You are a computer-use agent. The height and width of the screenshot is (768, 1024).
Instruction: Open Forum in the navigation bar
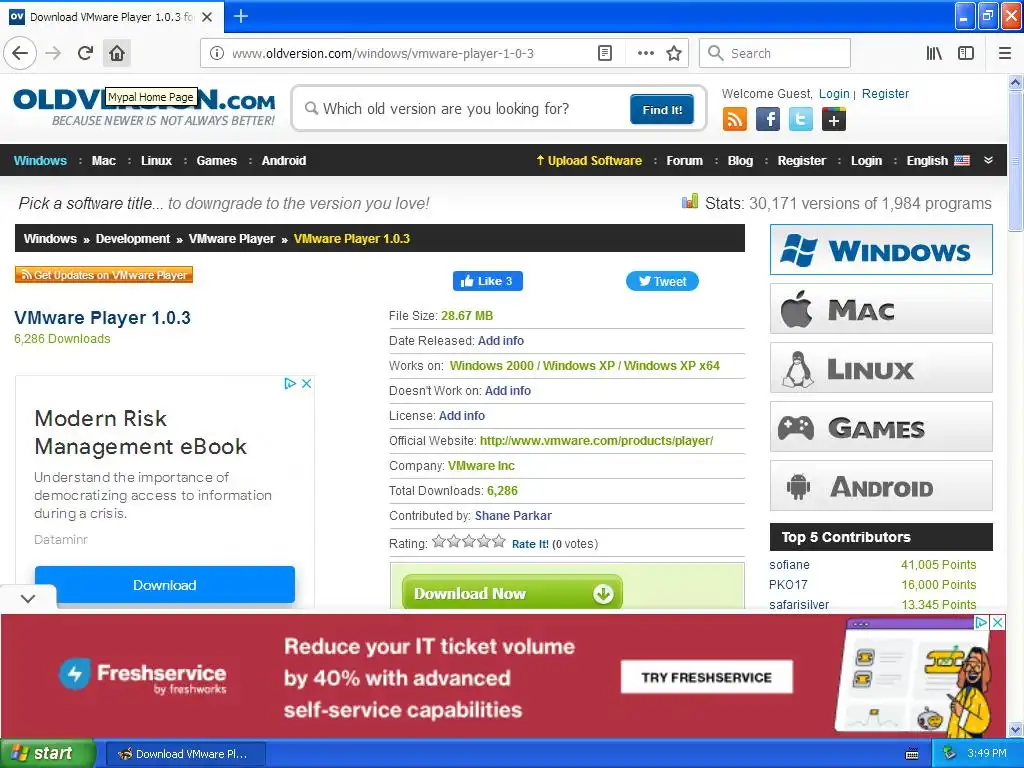pyautogui.click(x=684, y=161)
